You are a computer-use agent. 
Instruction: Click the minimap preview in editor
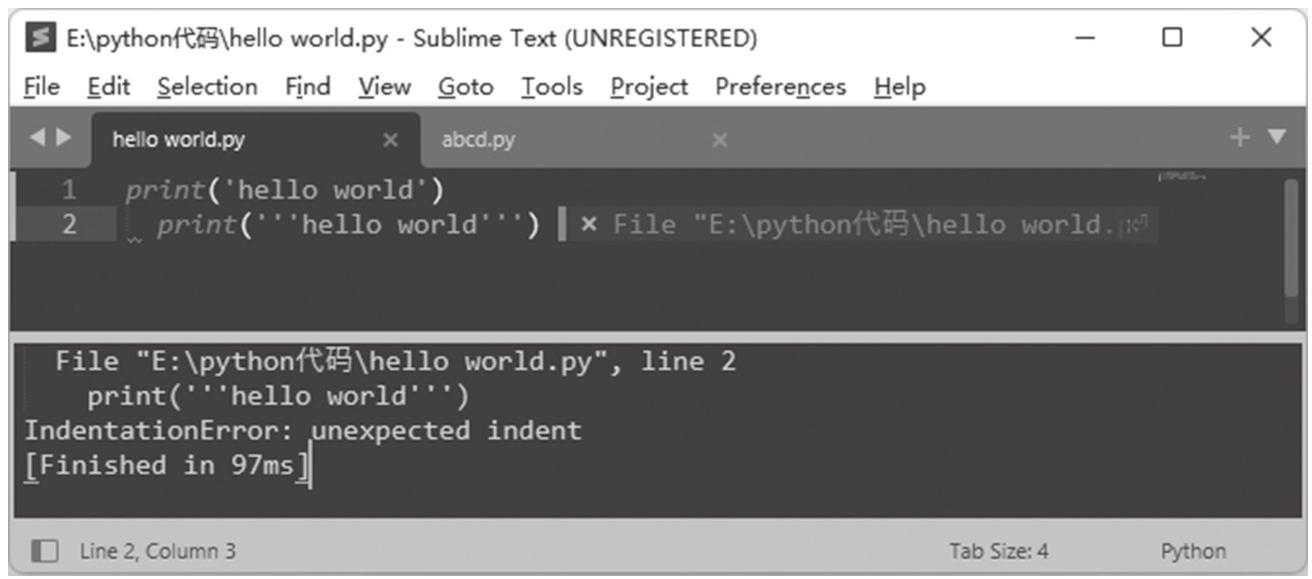coord(1181,177)
